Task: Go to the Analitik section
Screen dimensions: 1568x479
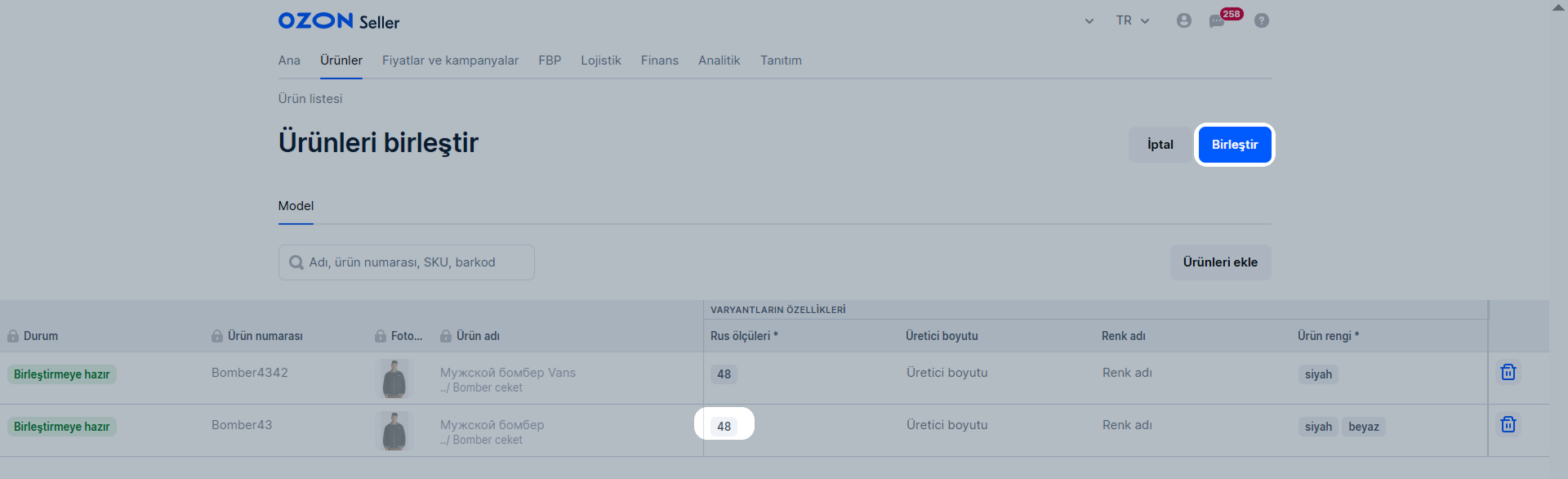Action: coord(719,60)
